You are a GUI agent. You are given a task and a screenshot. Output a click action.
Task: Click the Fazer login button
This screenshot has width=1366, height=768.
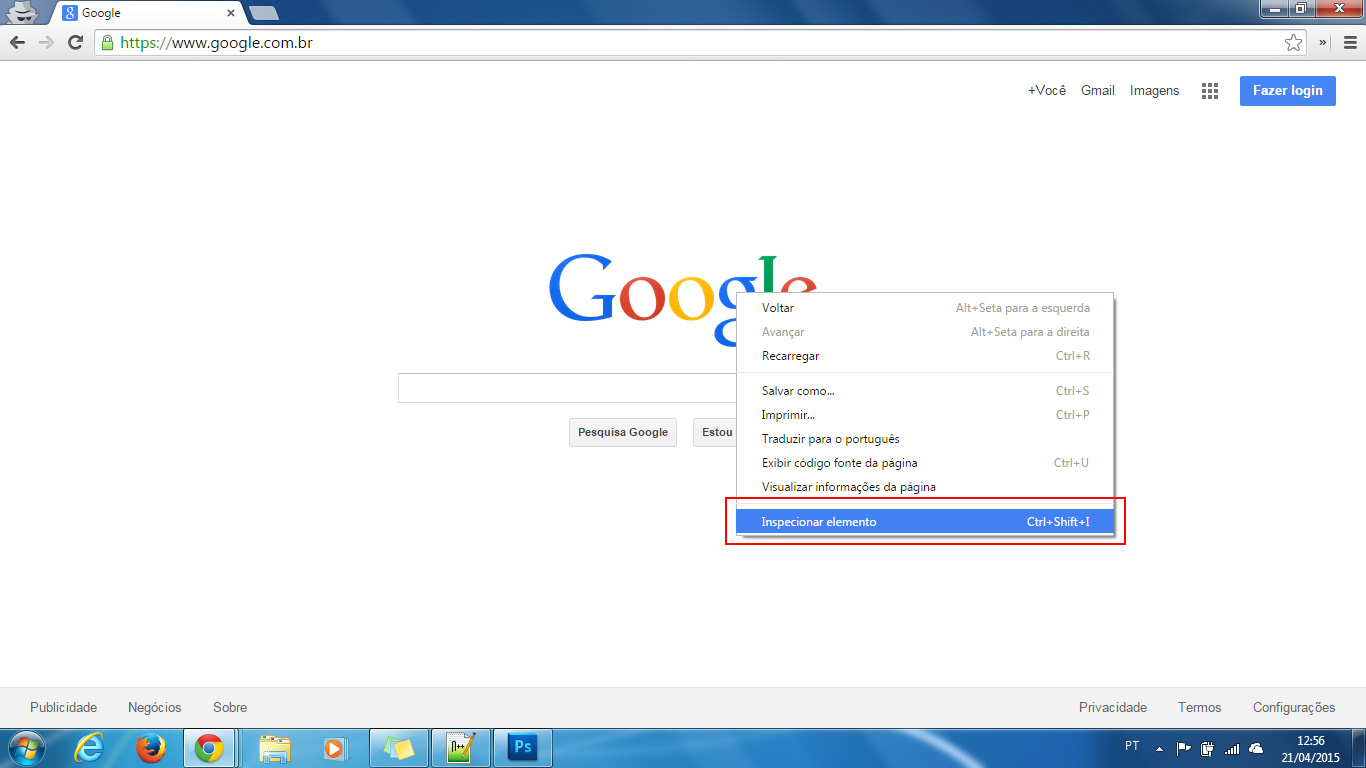(x=1287, y=91)
